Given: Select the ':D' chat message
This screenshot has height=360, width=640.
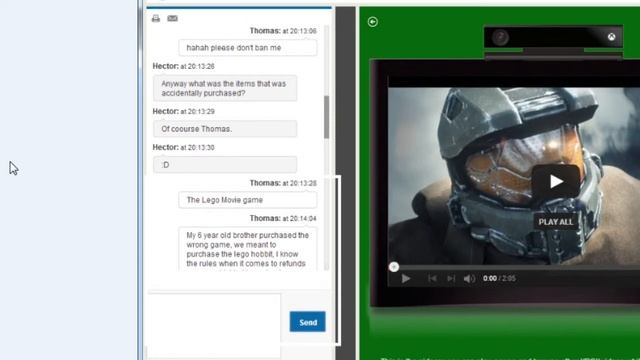Looking at the screenshot, I should pos(225,165).
